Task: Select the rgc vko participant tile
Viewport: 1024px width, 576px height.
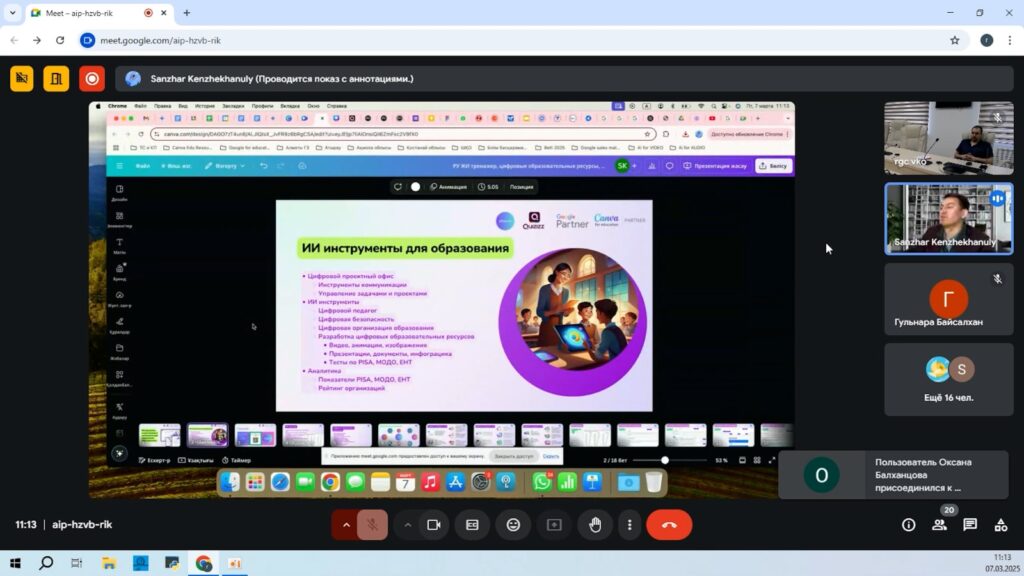Action: coord(949,138)
